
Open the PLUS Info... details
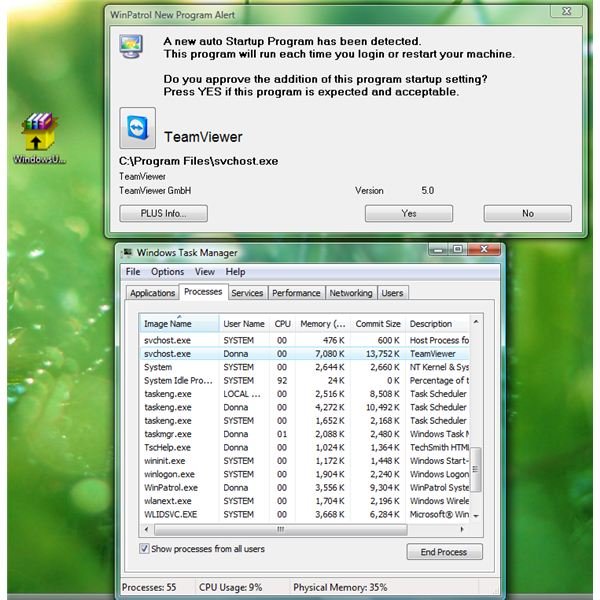point(163,213)
